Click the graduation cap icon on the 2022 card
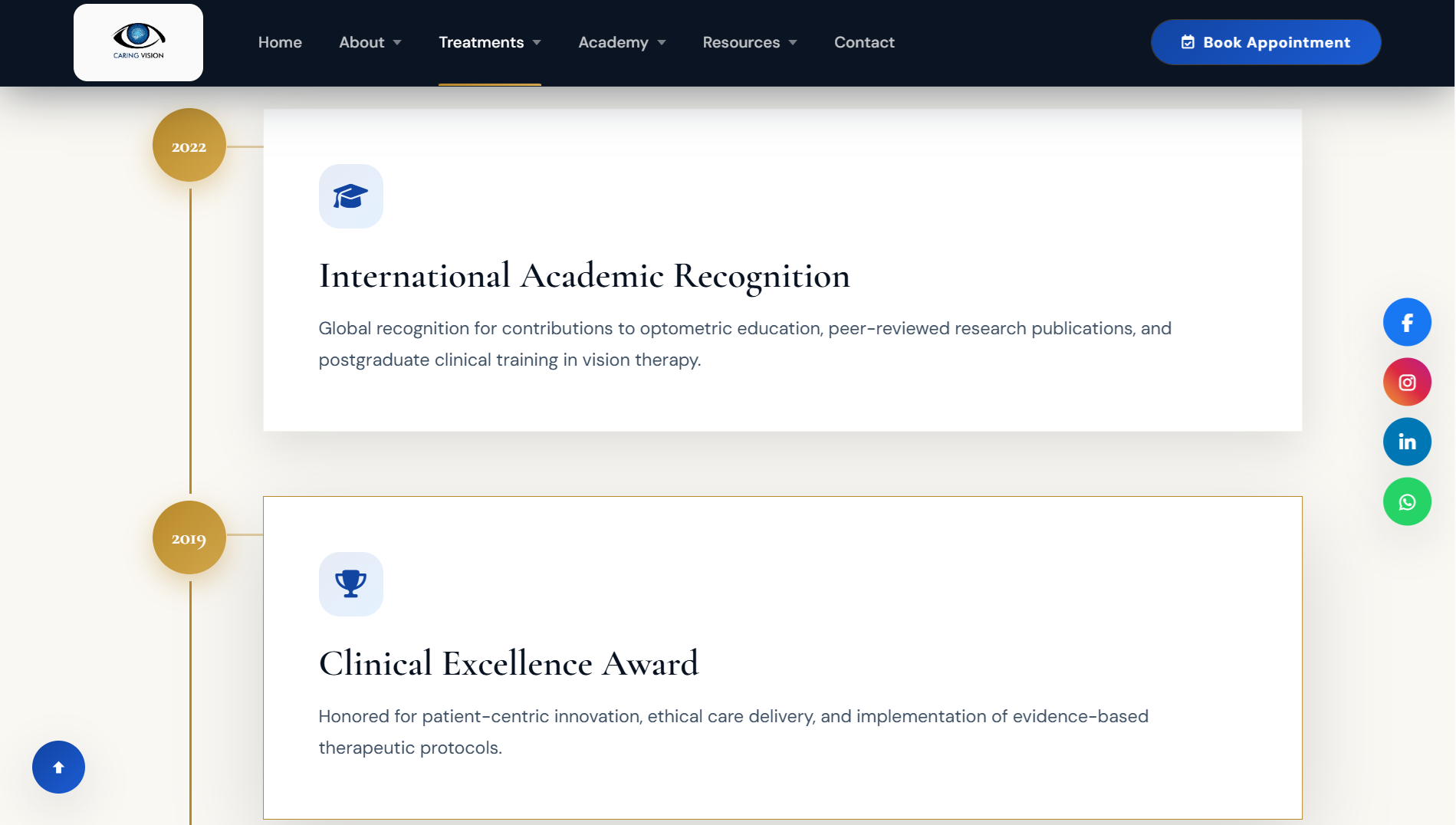The width and height of the screenshot is (1456, 825). [350, 196]
